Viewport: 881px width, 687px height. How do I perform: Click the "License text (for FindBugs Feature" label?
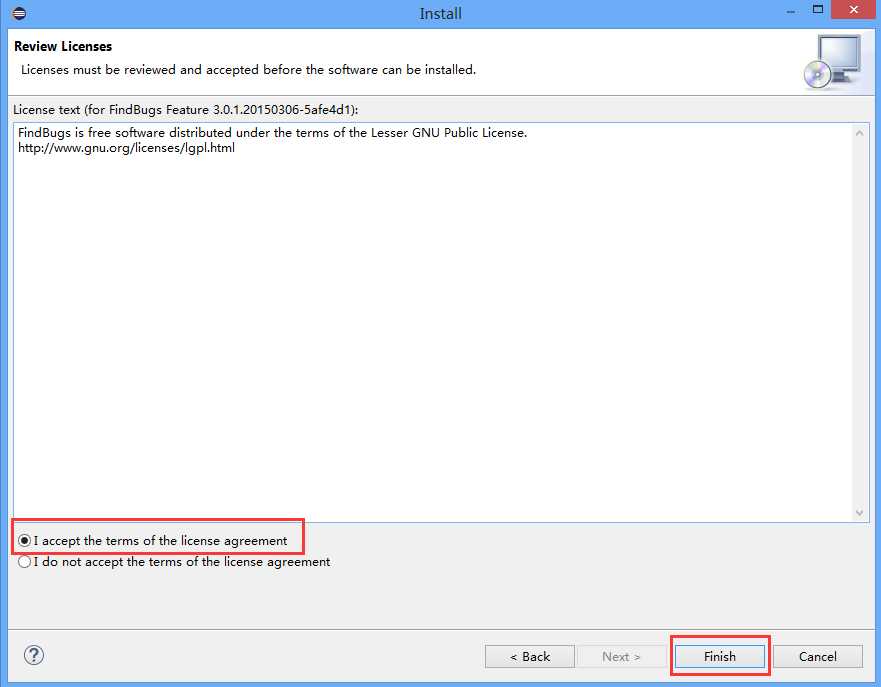pos(185,110)
